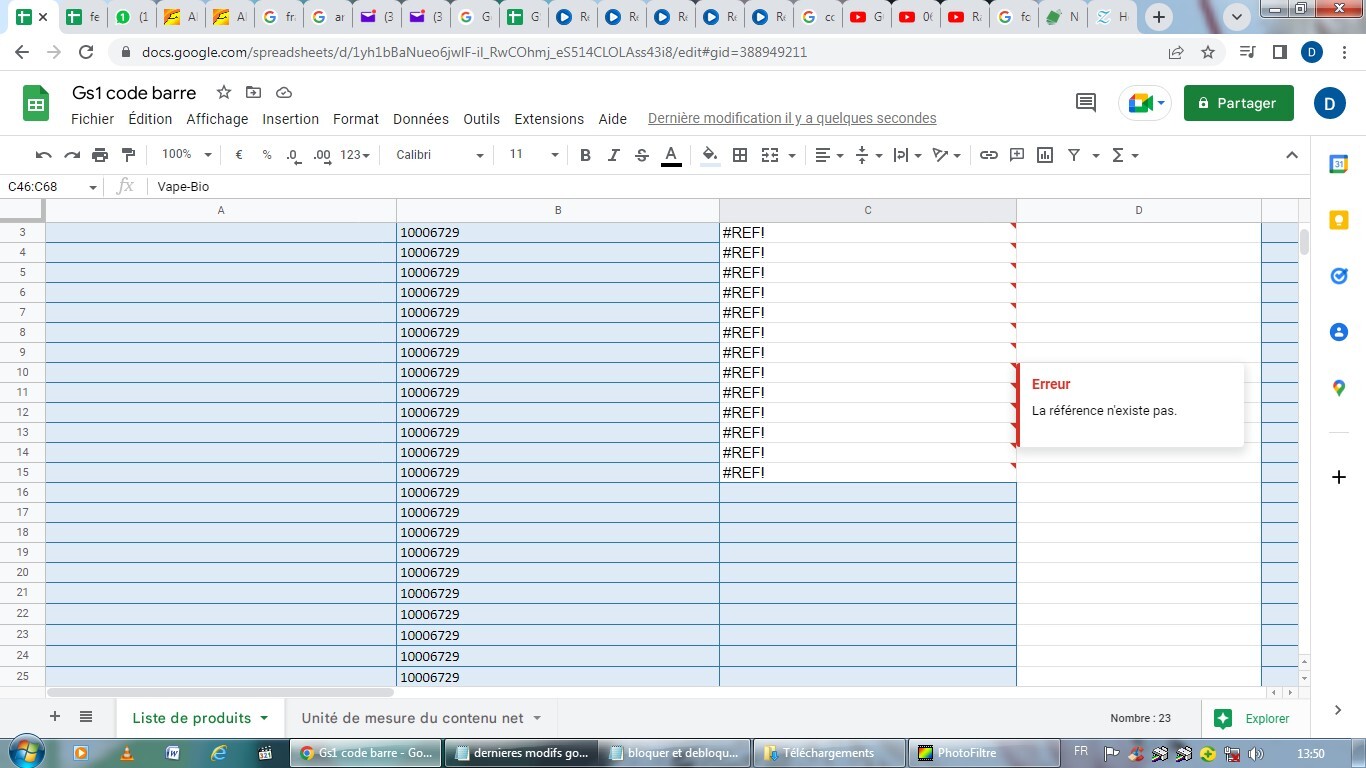Open Google Keep side panel
The height and width of the screenshot is (768, 1366).
pyautogui.click(x=1339, y=220)
